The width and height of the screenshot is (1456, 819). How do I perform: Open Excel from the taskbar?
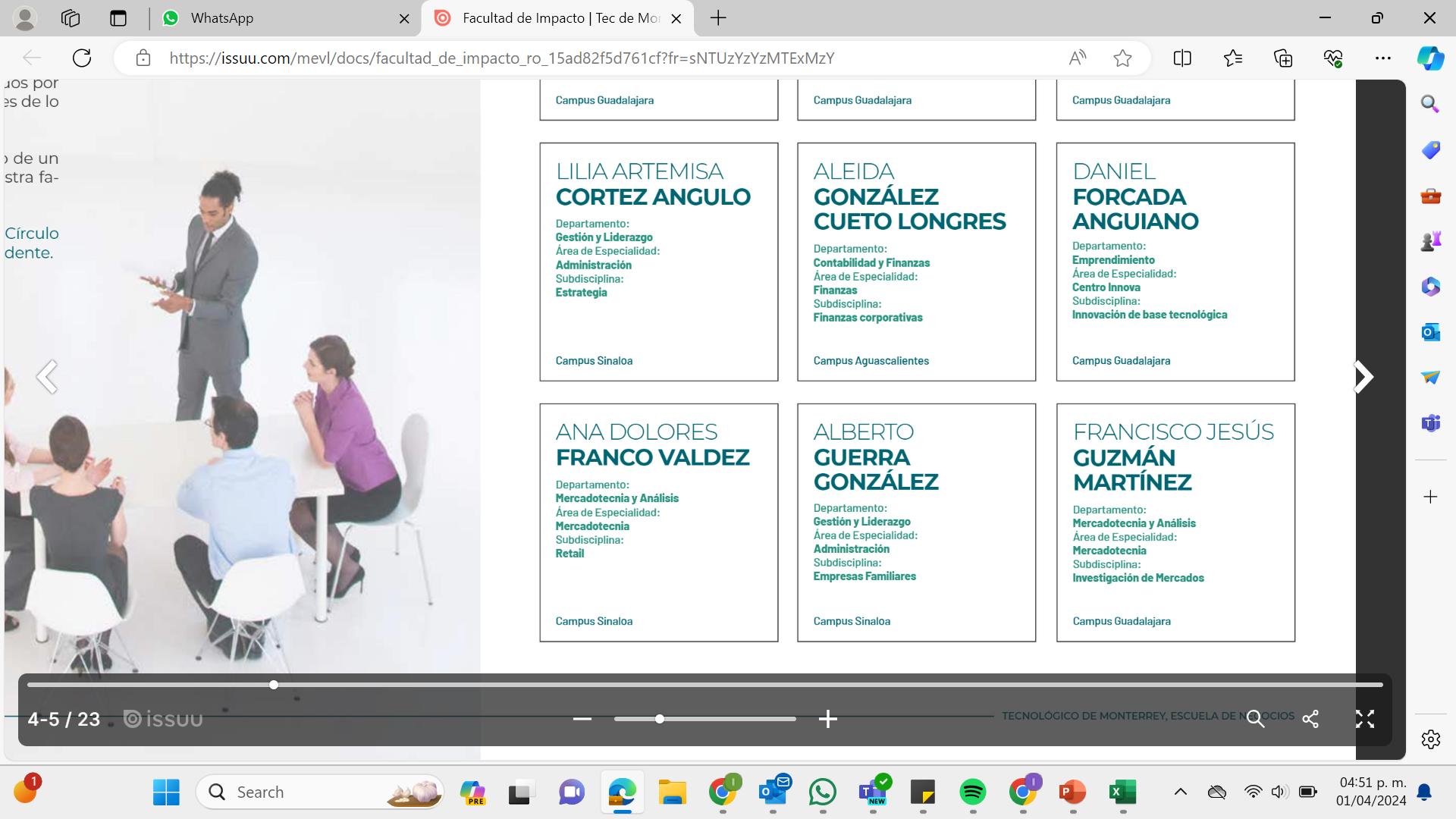pyautogui.click(x=1122, y=792)
